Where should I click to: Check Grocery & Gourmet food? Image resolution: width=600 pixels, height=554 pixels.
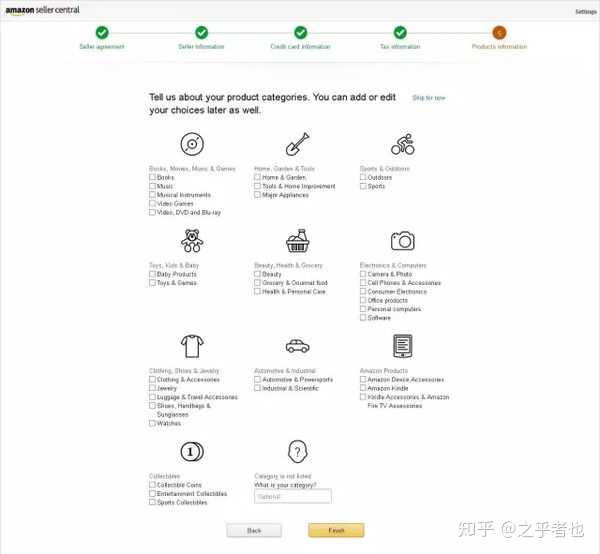coord(258,283)
